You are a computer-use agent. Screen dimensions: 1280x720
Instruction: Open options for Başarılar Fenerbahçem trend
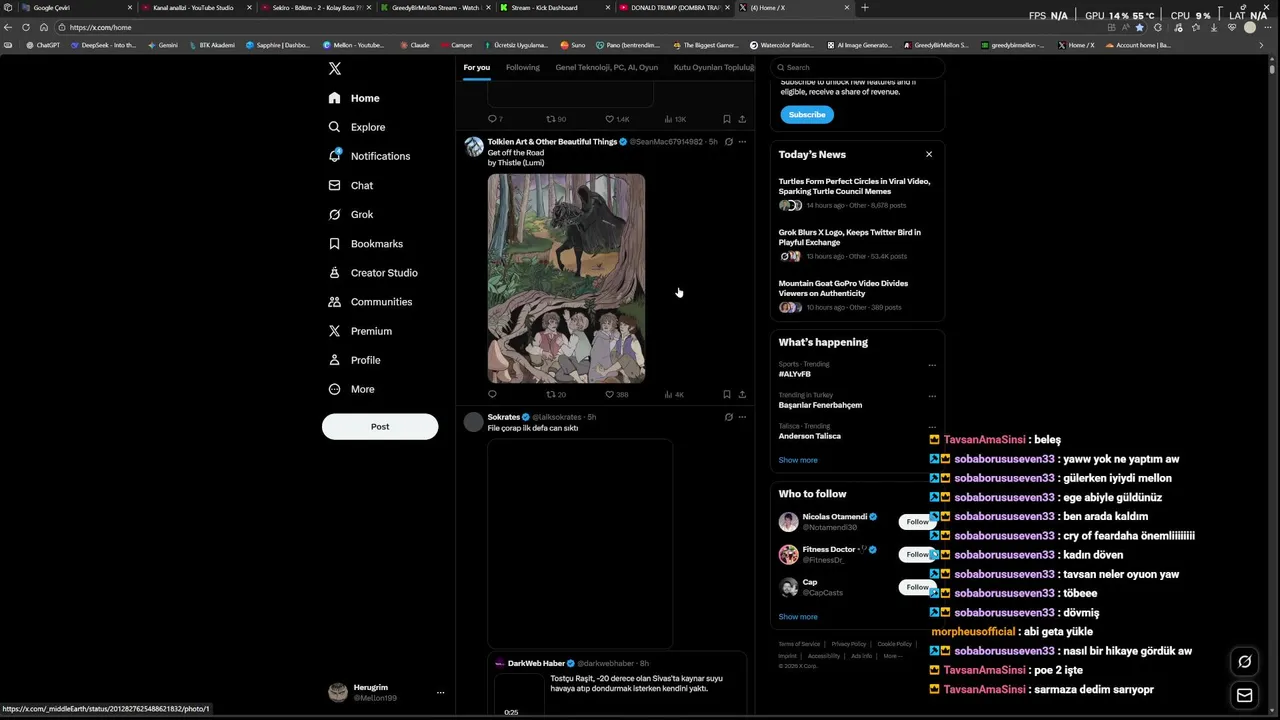tap(932, 397)
